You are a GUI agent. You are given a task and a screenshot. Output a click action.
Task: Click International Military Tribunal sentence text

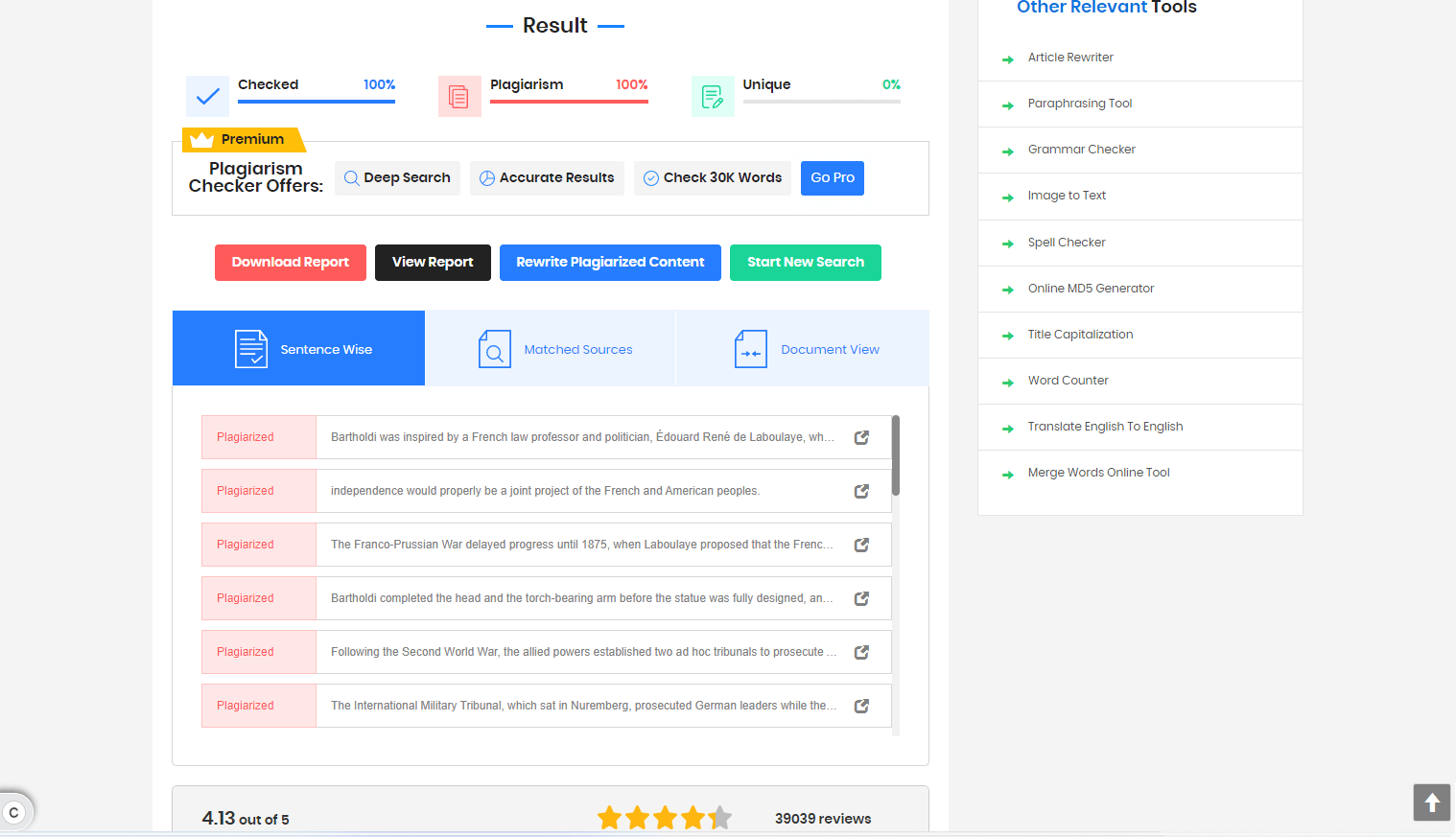[584, 706]
